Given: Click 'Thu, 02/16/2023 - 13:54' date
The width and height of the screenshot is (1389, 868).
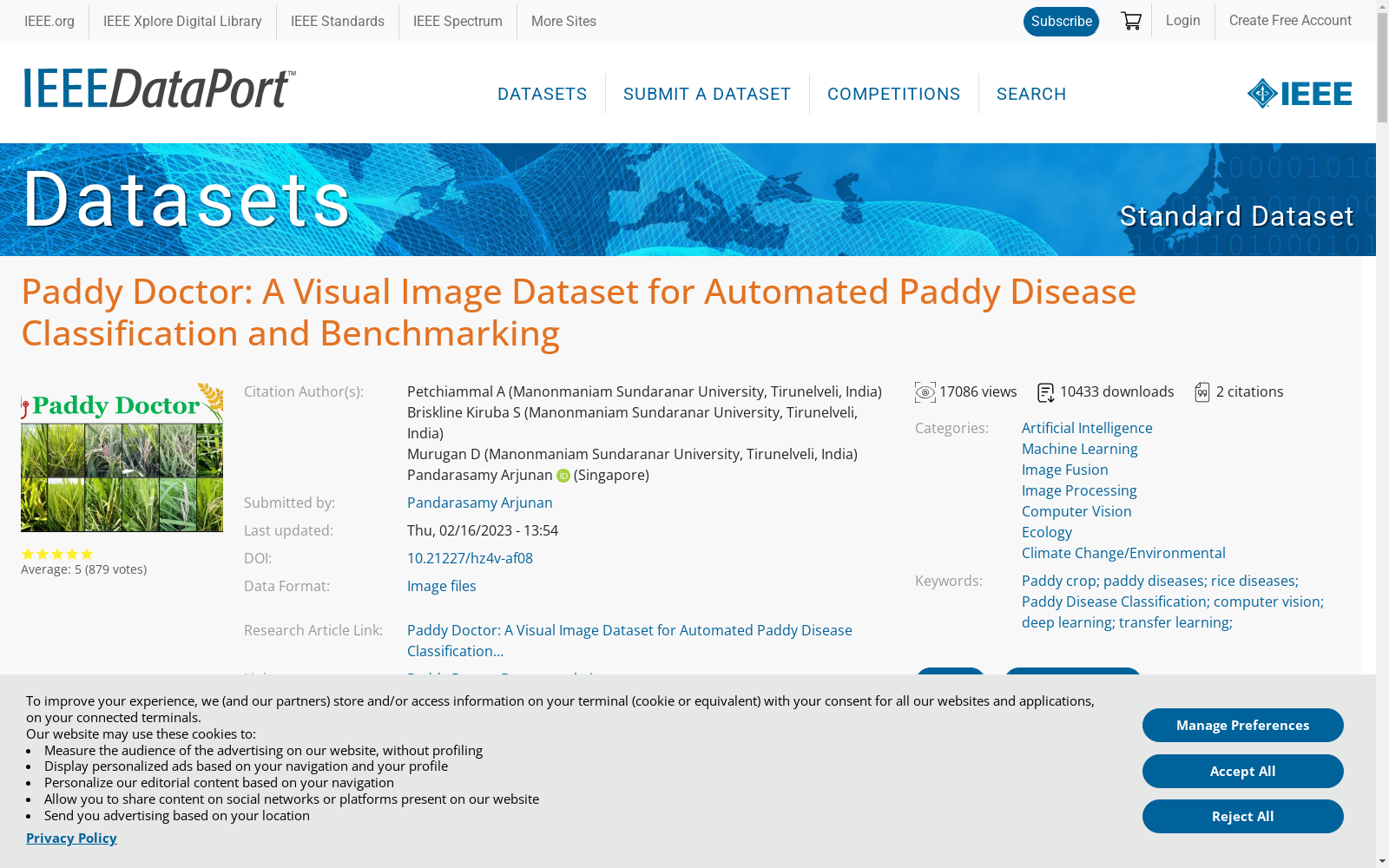Looking at the screenshot, I should click(483, 530).
